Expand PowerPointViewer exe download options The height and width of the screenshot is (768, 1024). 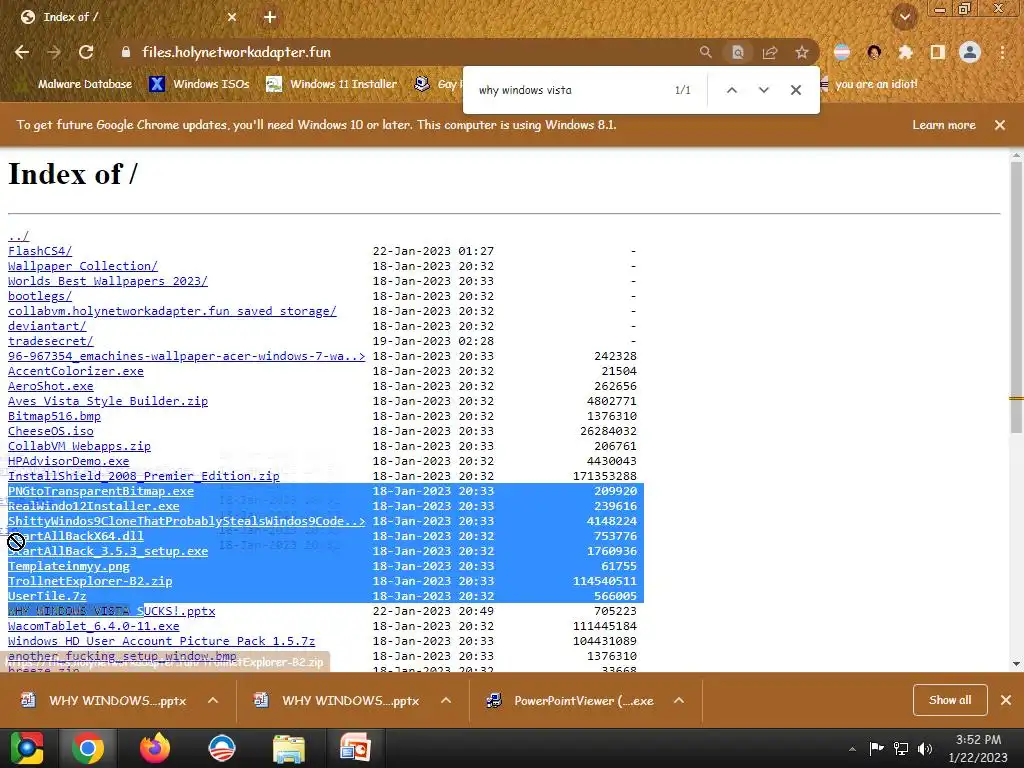[679, 700]
